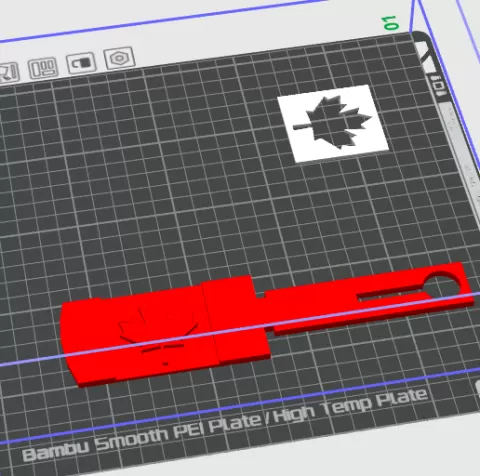Select the green plate number 01 label
This screenshot has height=476, width=480.
click(x=391, y=23)
